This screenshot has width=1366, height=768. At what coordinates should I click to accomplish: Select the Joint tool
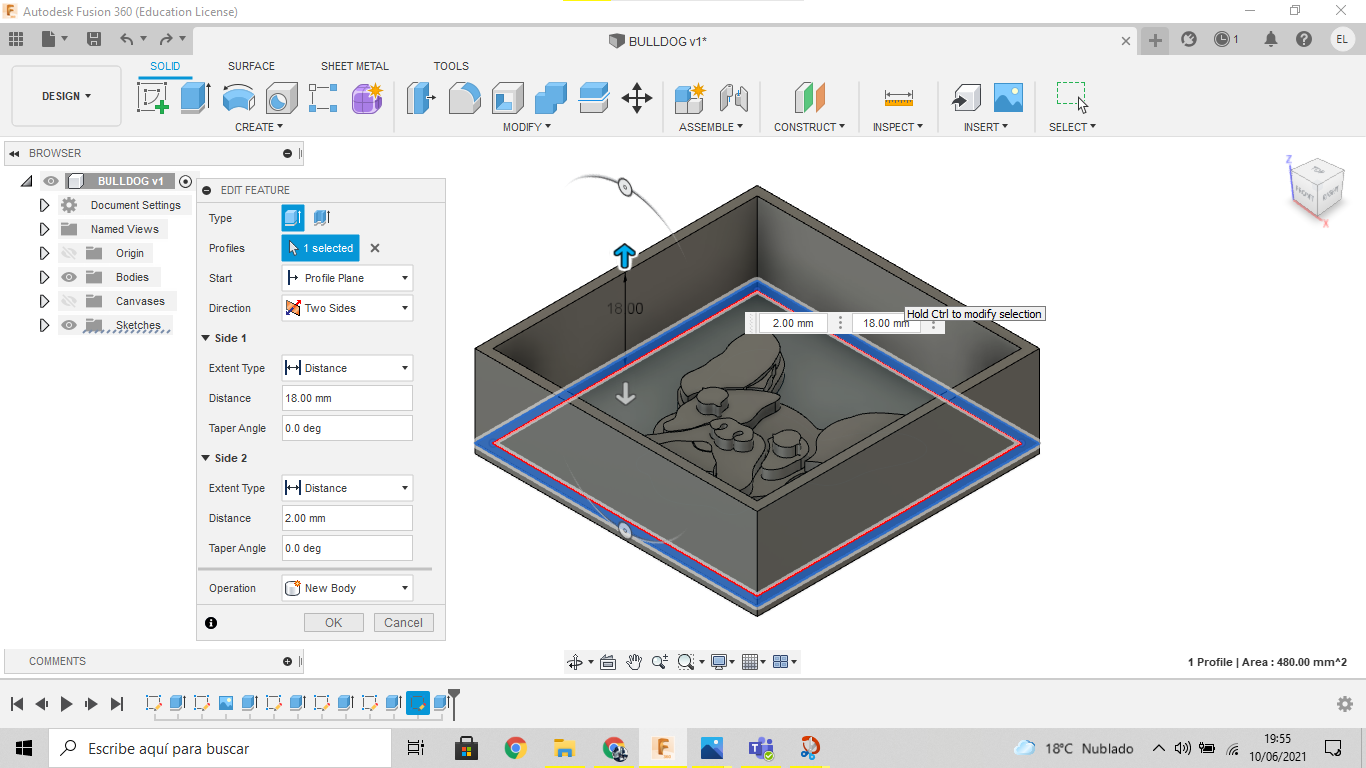(734, 97)
